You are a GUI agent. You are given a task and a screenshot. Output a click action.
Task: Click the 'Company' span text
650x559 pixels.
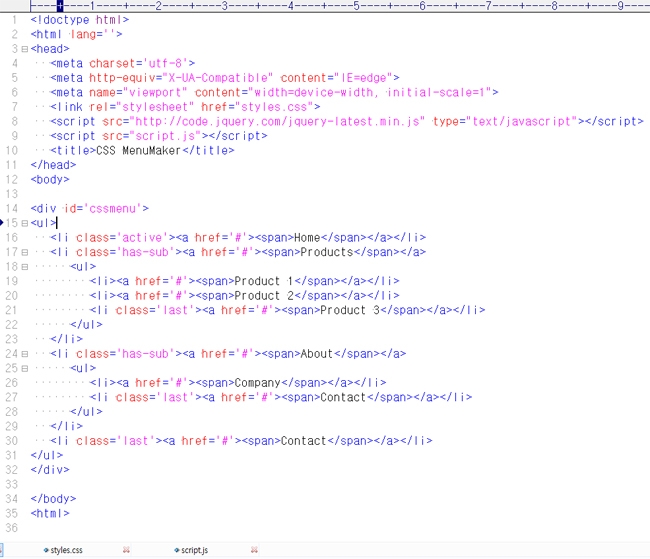(257, 383)
